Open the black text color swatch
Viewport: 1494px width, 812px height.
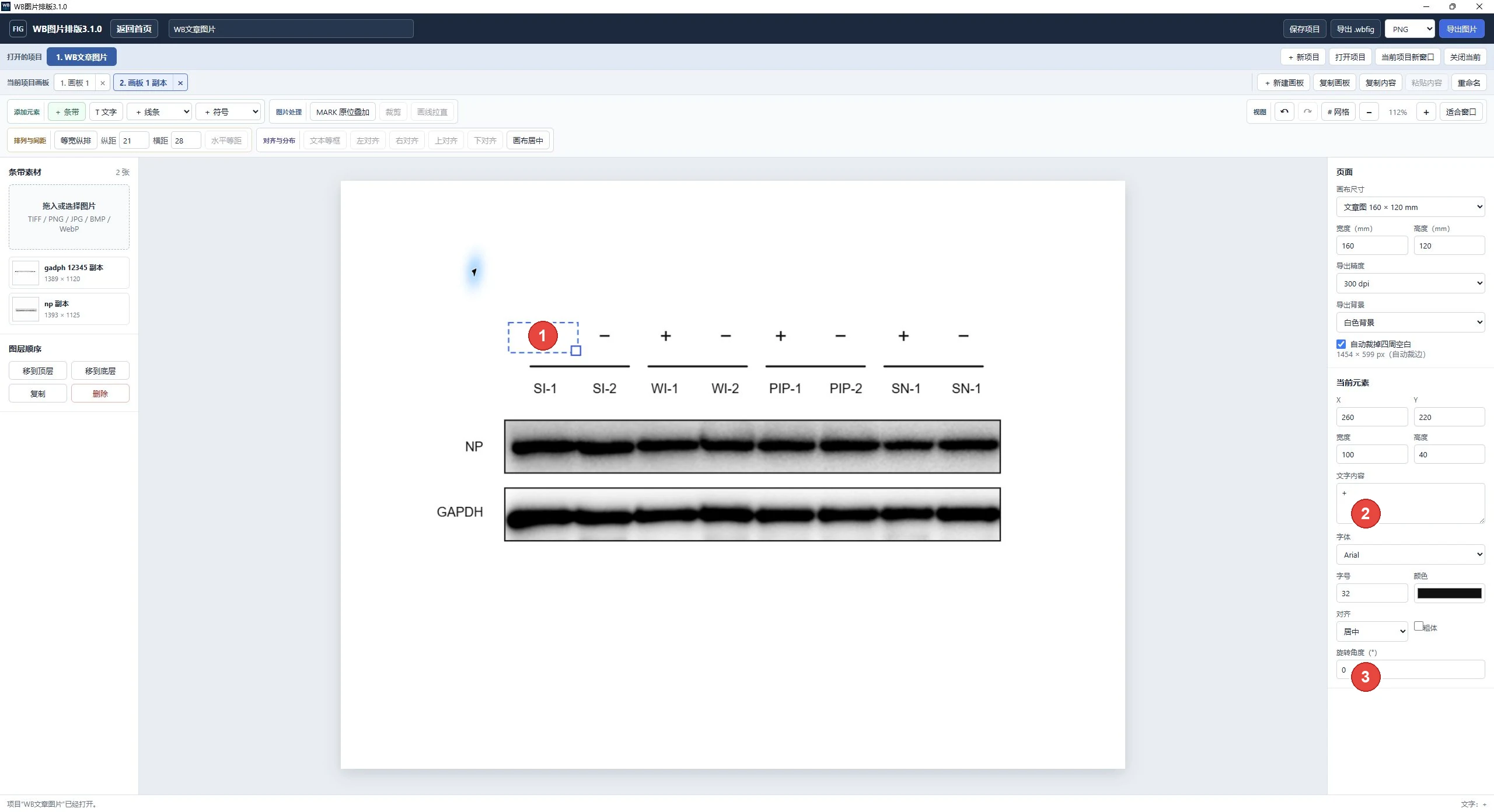pos(1449,593)
